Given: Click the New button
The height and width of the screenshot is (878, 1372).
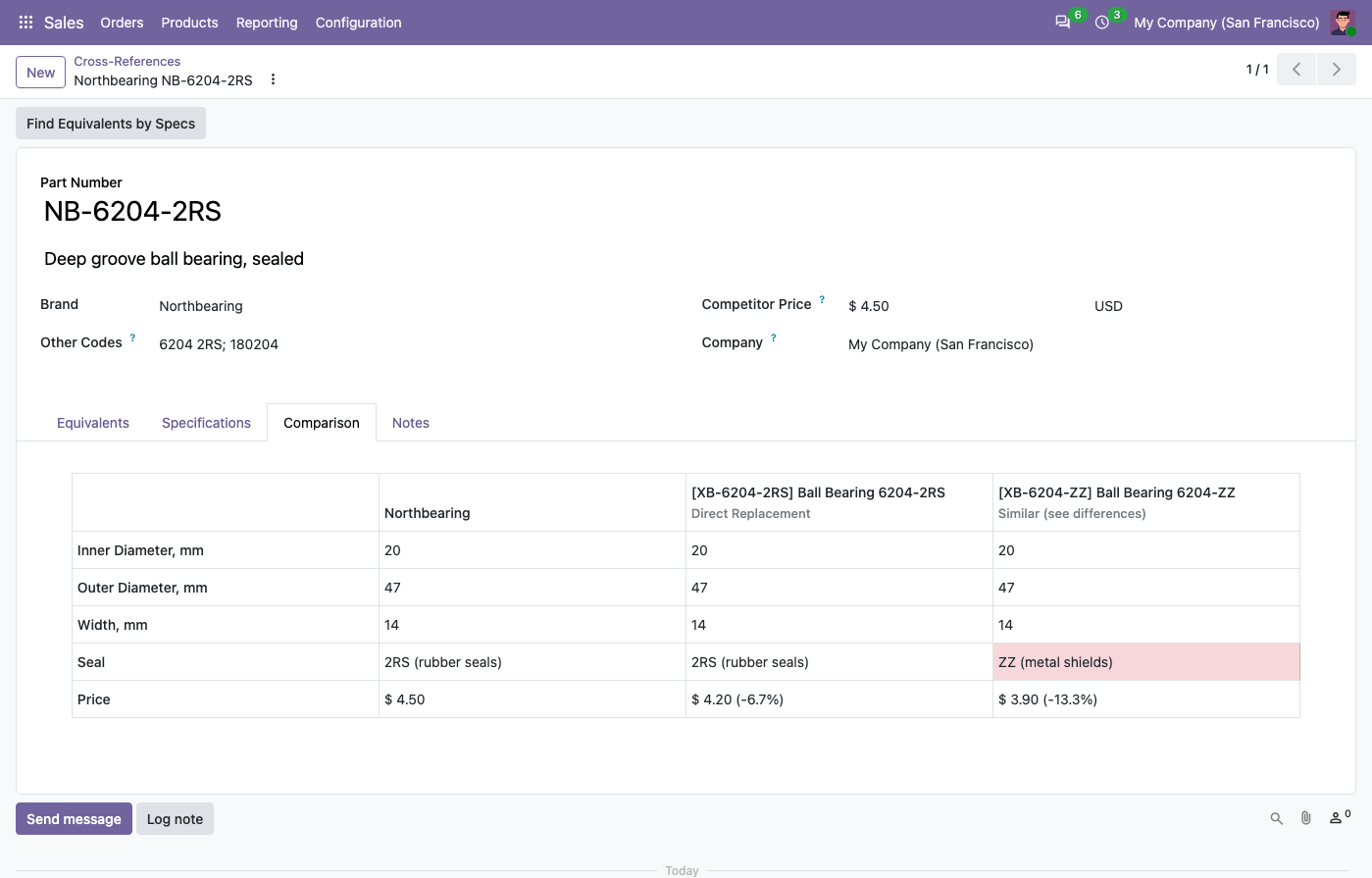Looking at the screenshot, I should pyautogui.click(x=40, y=73).
